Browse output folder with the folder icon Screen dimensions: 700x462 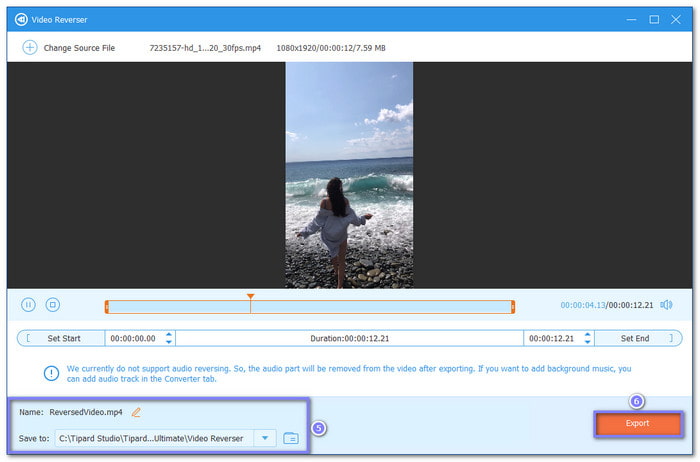[291, 438]
